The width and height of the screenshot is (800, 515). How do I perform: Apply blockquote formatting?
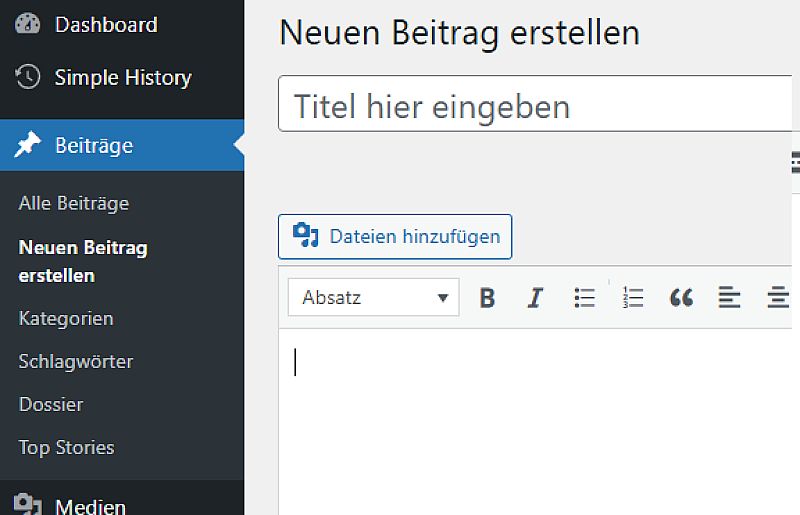pyautogui.click(x=681, y=298)
